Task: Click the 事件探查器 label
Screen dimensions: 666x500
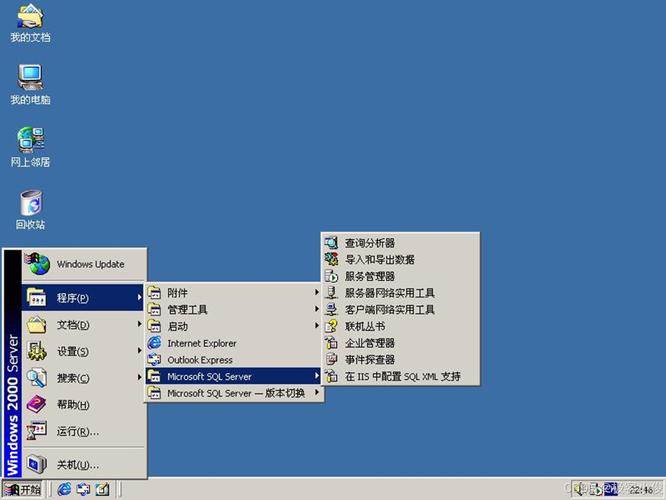Action: tap(370, 360)
